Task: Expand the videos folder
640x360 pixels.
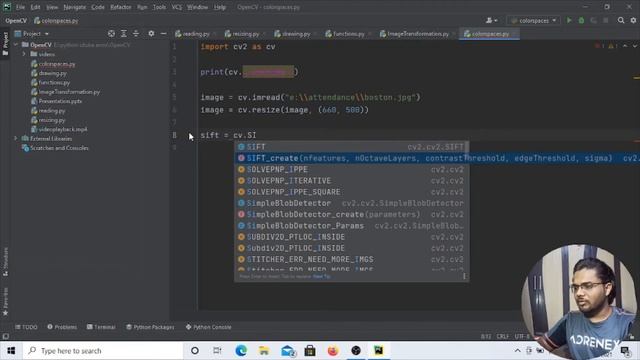Action: tap(24, 54)
